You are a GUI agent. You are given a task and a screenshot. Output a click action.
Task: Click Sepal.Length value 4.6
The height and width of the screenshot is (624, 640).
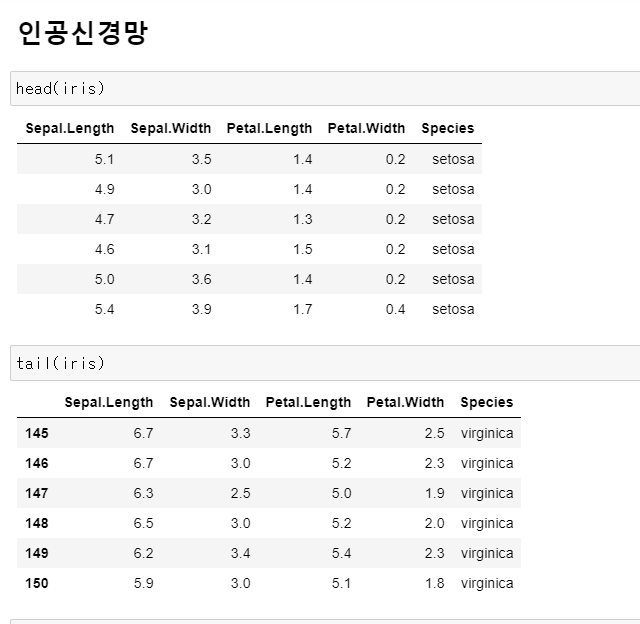104,249
